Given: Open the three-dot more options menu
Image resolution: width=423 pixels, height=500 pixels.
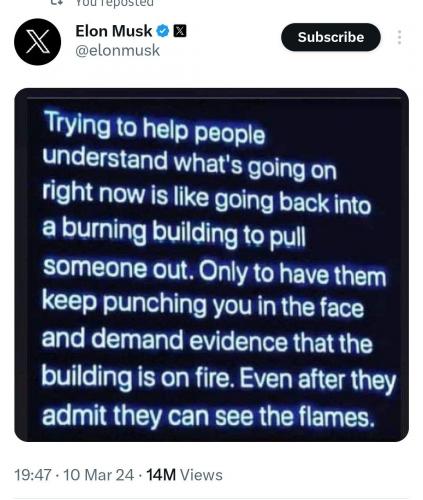Looking at the screenshot, I should point(399,37).
